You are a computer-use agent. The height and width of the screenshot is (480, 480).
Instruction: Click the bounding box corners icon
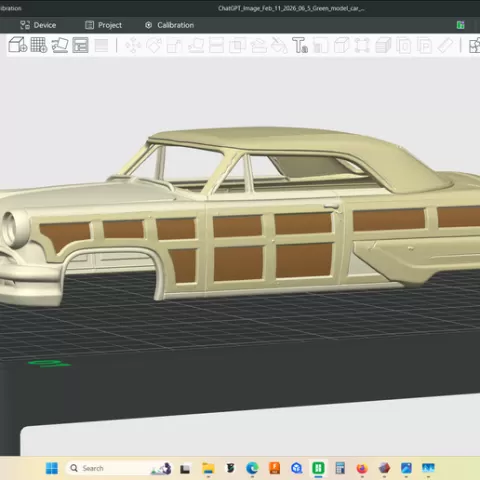[362, 45]
